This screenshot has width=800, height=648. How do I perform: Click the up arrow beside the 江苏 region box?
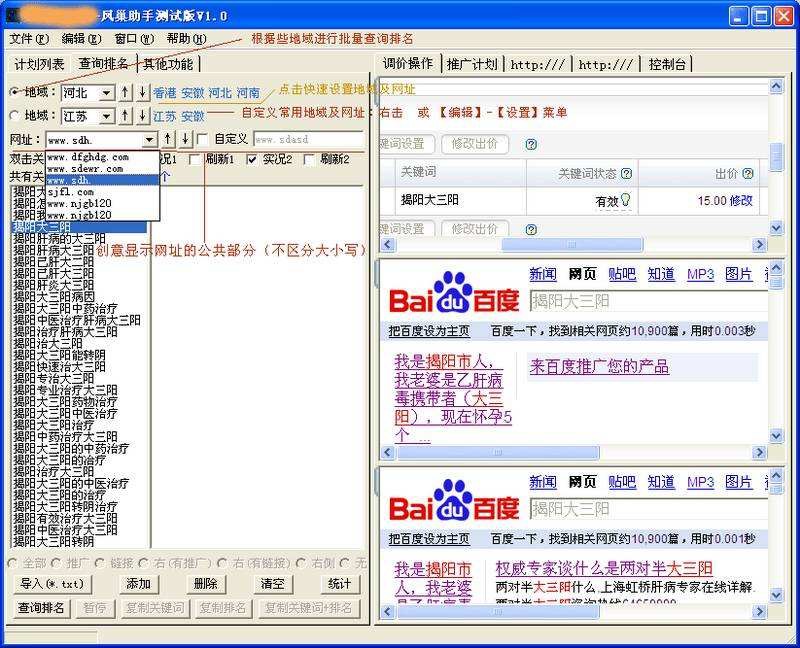click(x=125, y=116)
